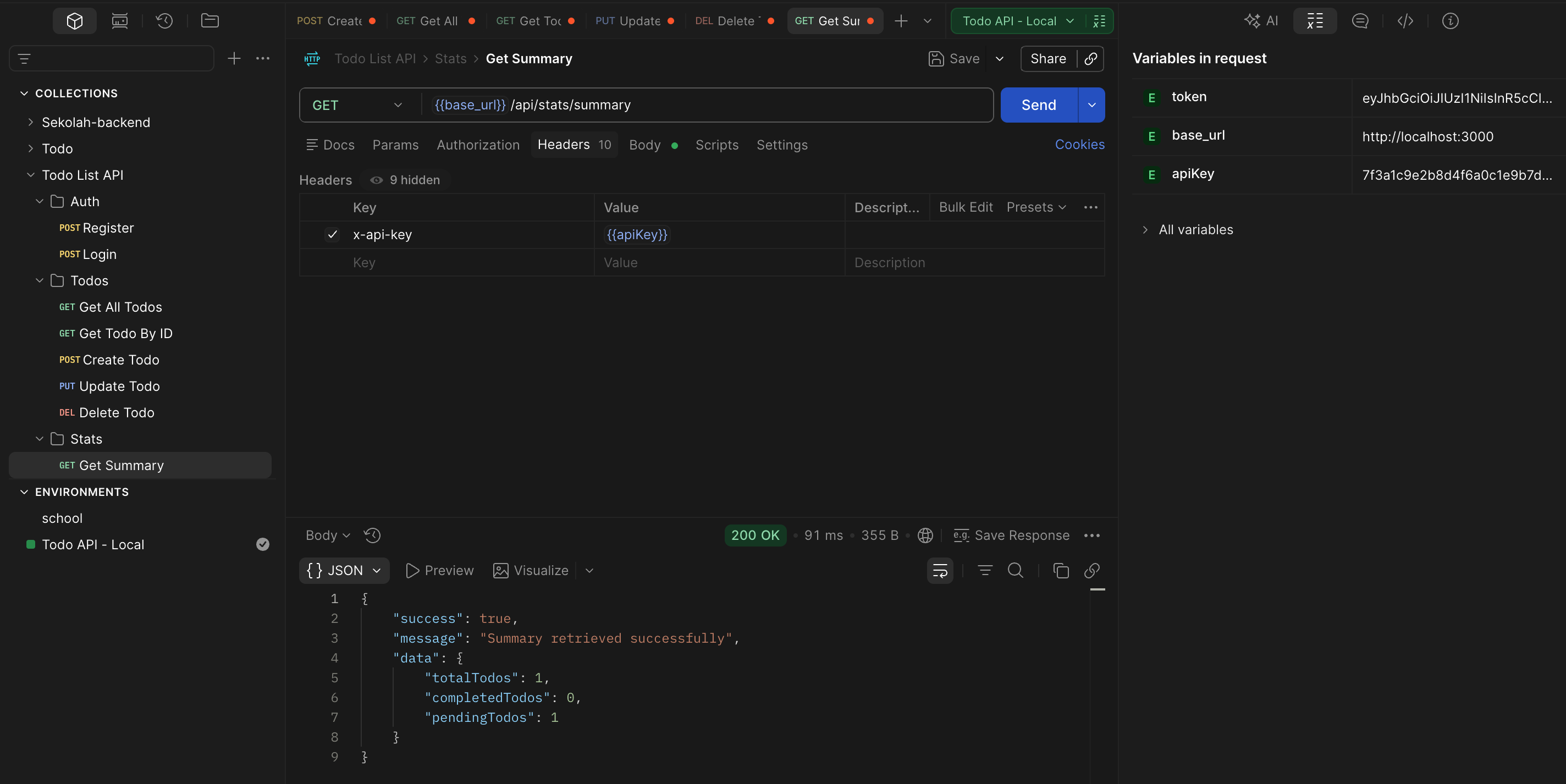Switch to the Settings tab

click(782, 145)
